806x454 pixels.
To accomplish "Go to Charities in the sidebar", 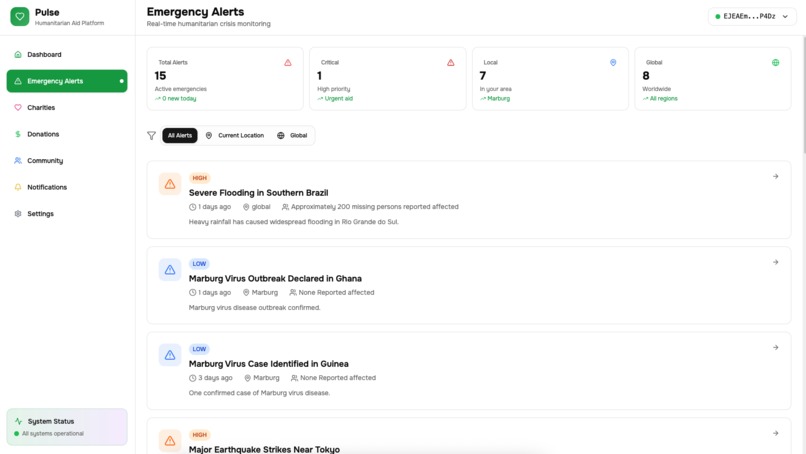I will tap(67, 107).
